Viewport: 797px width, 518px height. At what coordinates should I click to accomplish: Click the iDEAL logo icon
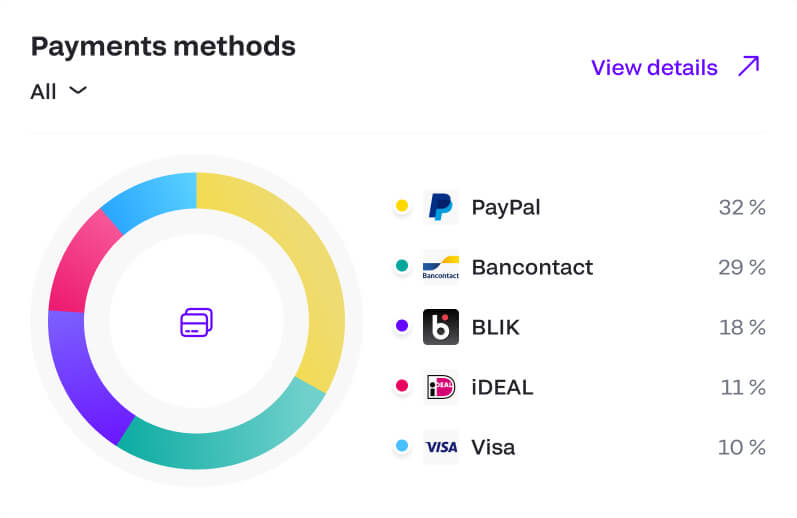(x=440, y=387)
